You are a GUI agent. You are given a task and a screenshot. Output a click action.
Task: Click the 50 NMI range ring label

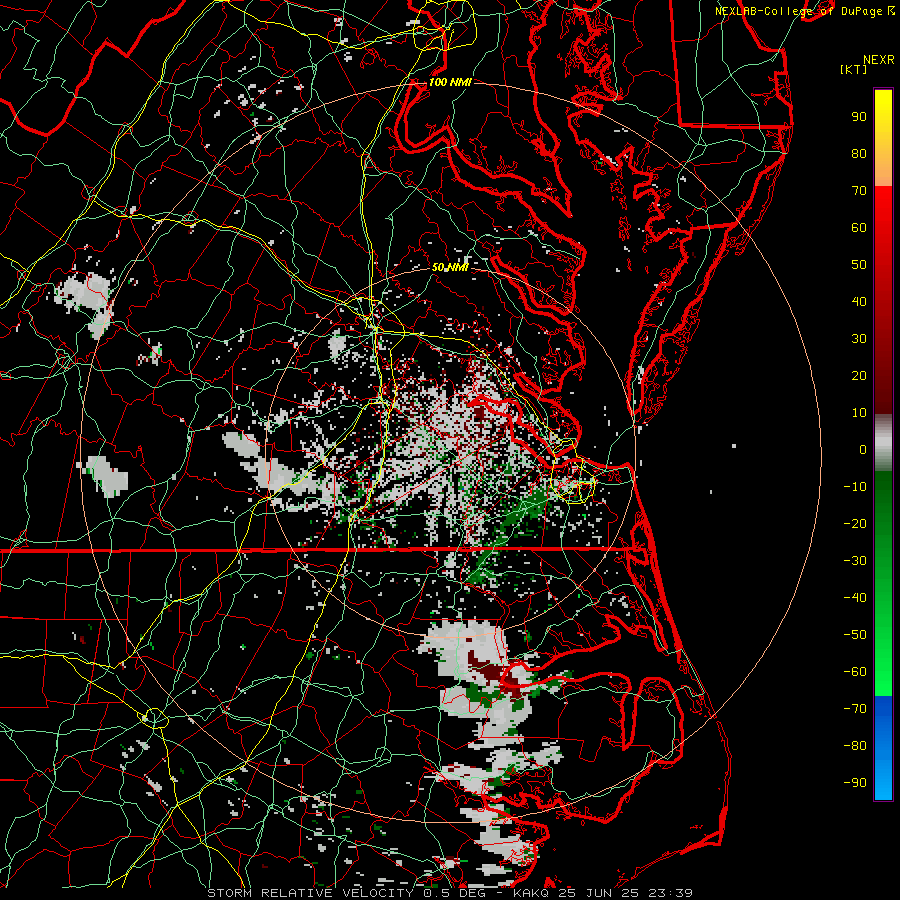pyautogui.click(x=450, y=268)
